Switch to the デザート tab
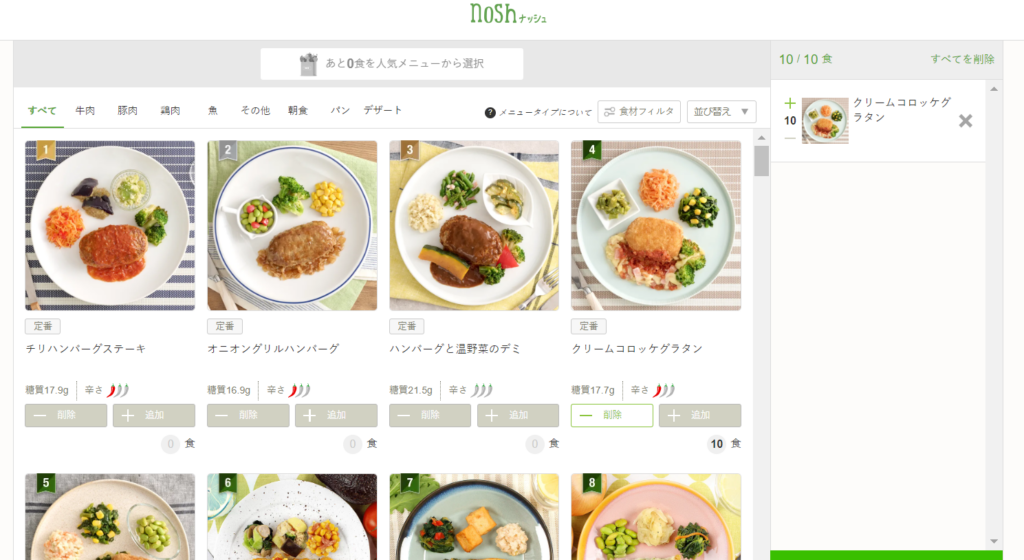Image resolution: width=1024 pixels, height=560 pixels. [x=383, y=110]
